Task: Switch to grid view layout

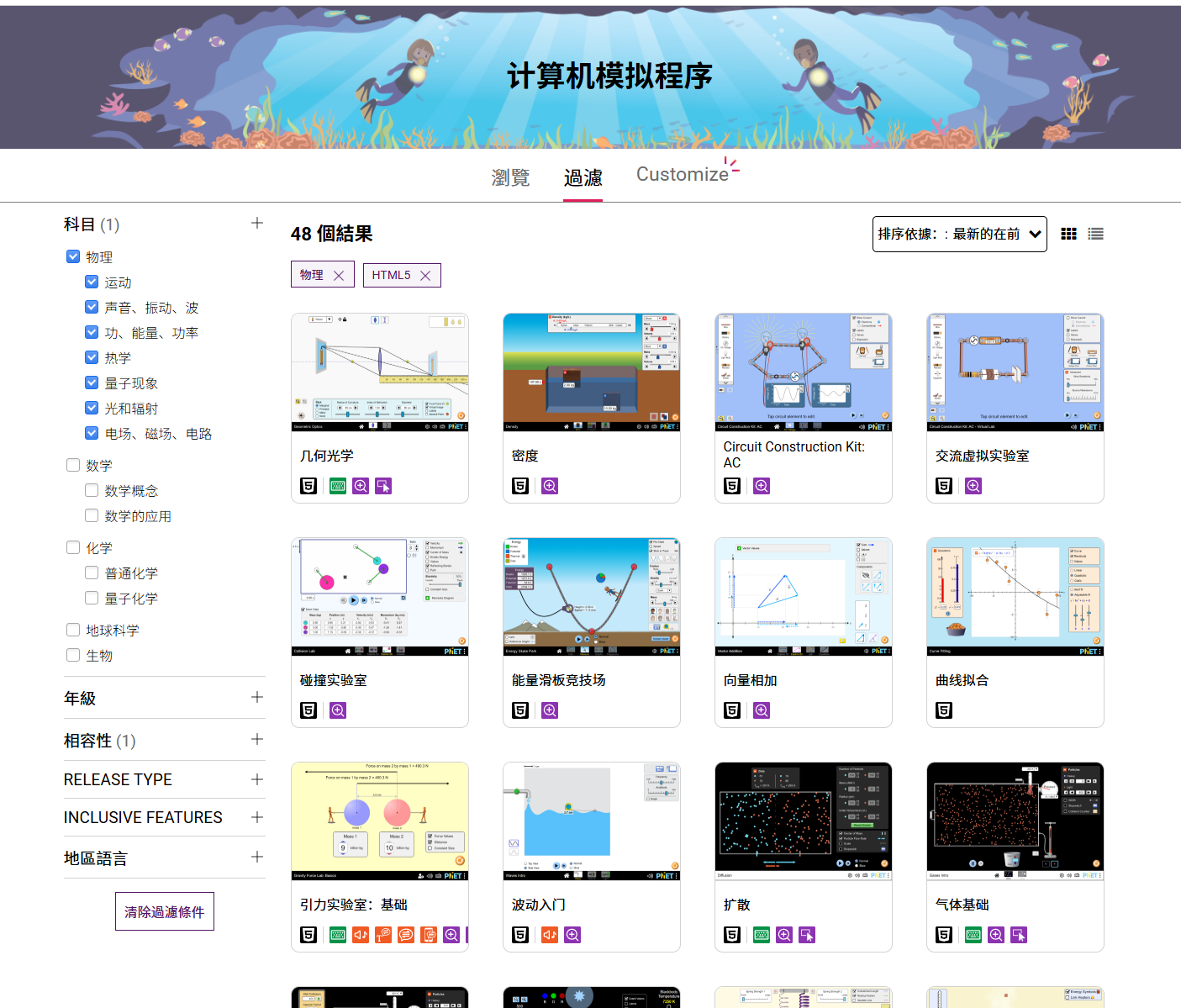Action: pos(1068,234)
